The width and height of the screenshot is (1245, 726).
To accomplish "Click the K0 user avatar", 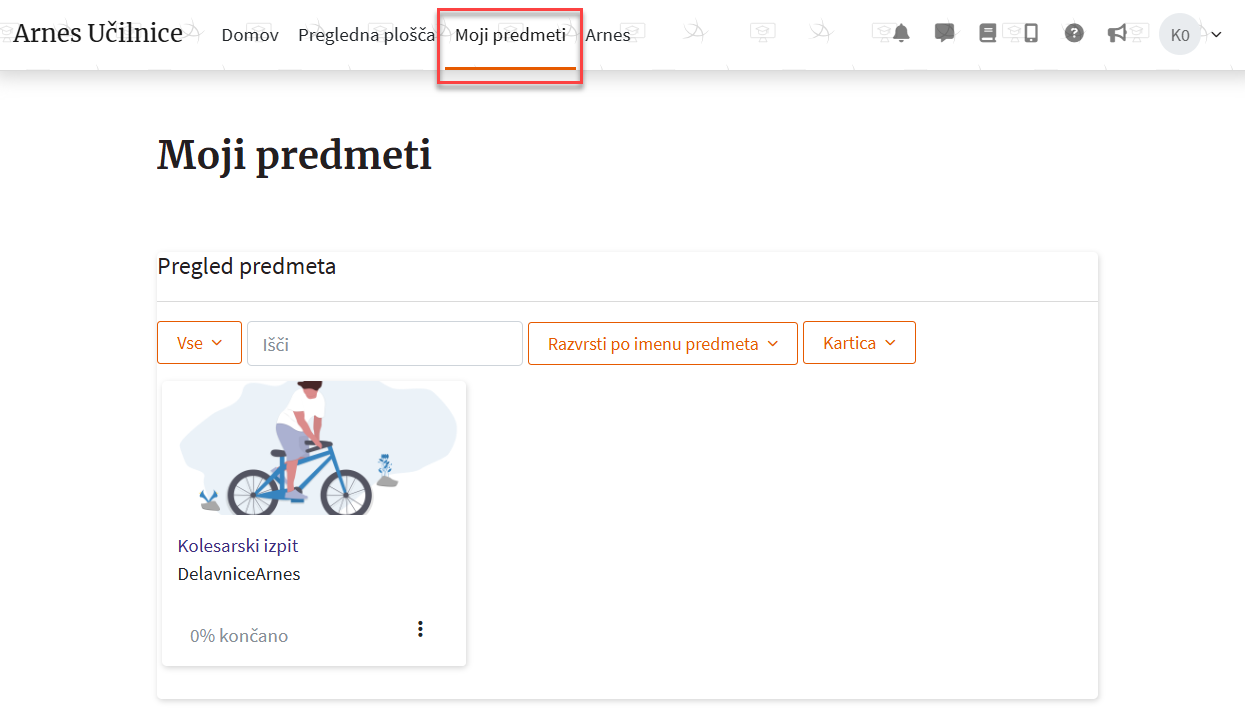I will [1179, 35].
